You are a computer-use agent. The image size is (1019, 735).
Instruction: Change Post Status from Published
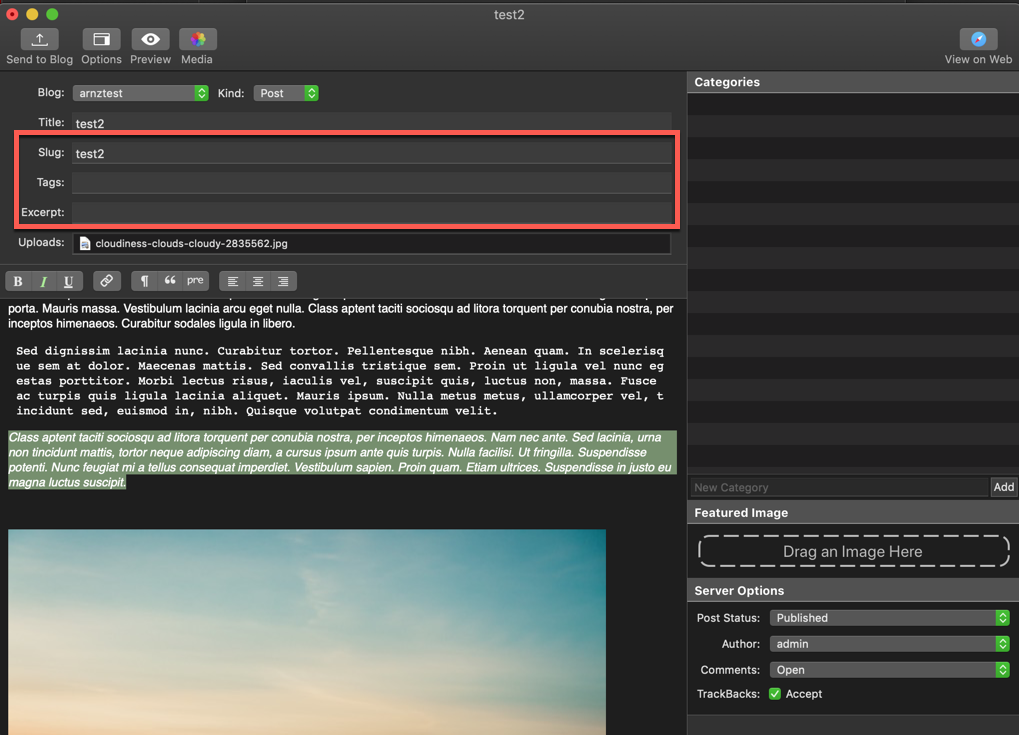[x=889, y=618]
